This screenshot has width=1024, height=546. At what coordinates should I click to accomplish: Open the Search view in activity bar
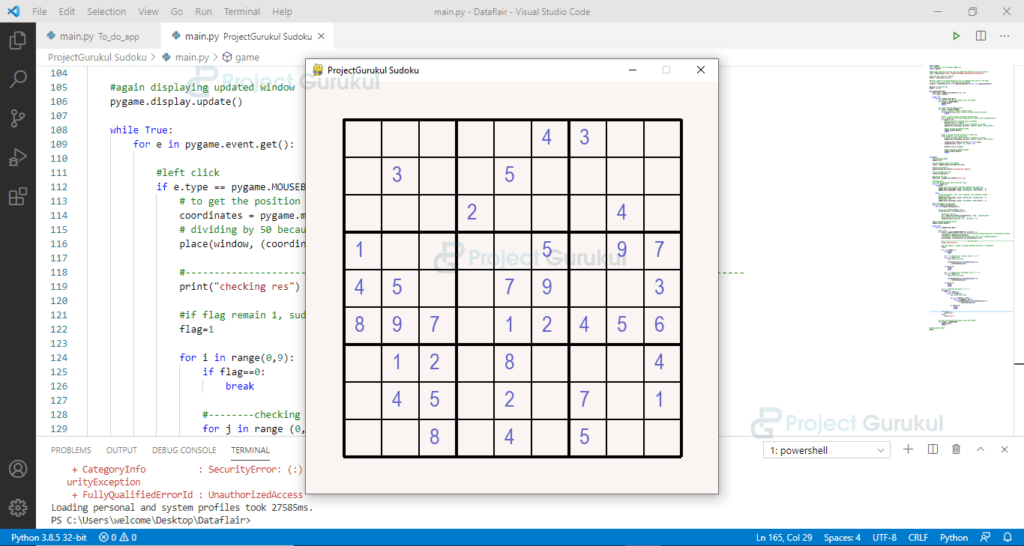[18, 80]
